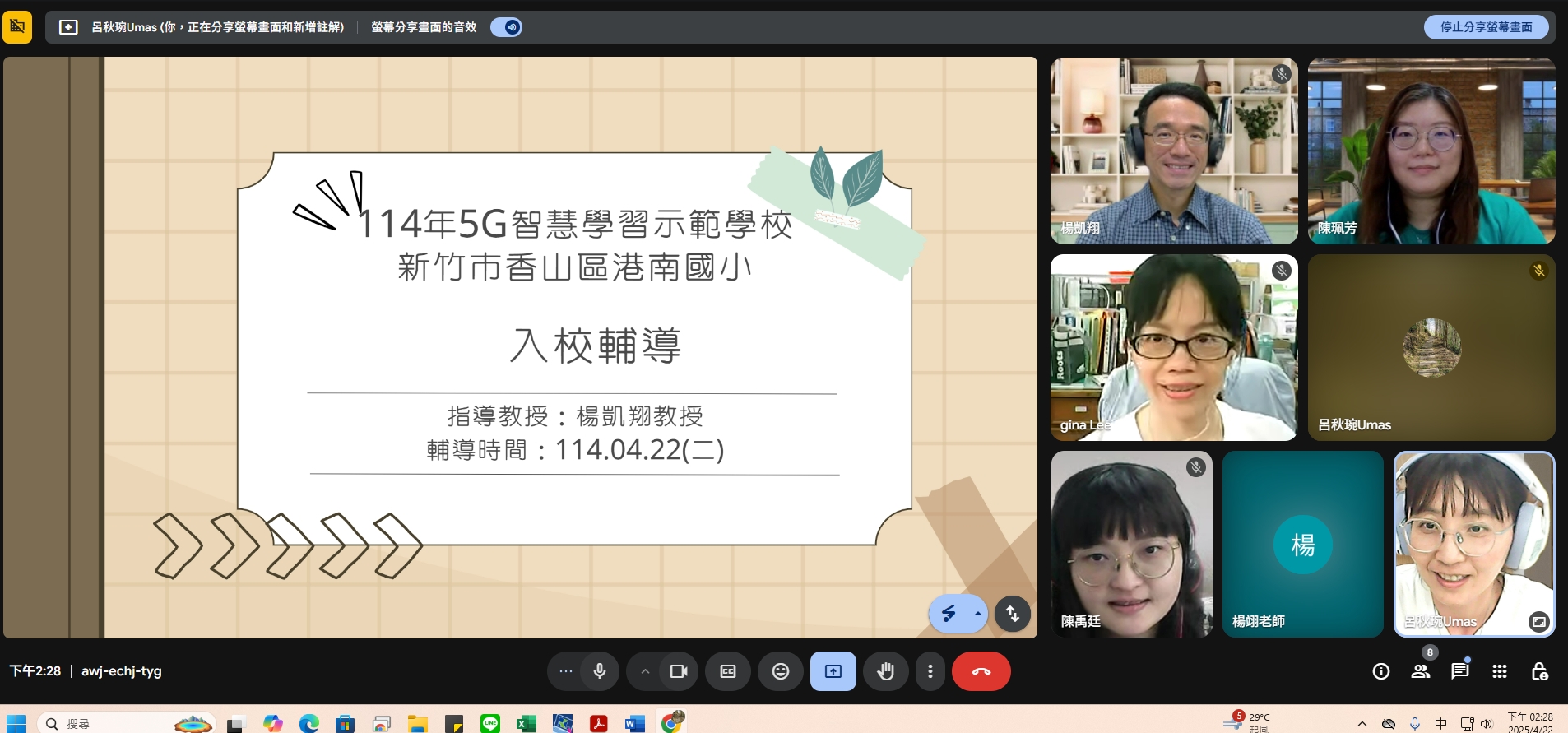
Task: Open more options vertical dots menu
Action: (x=930, y=671)
